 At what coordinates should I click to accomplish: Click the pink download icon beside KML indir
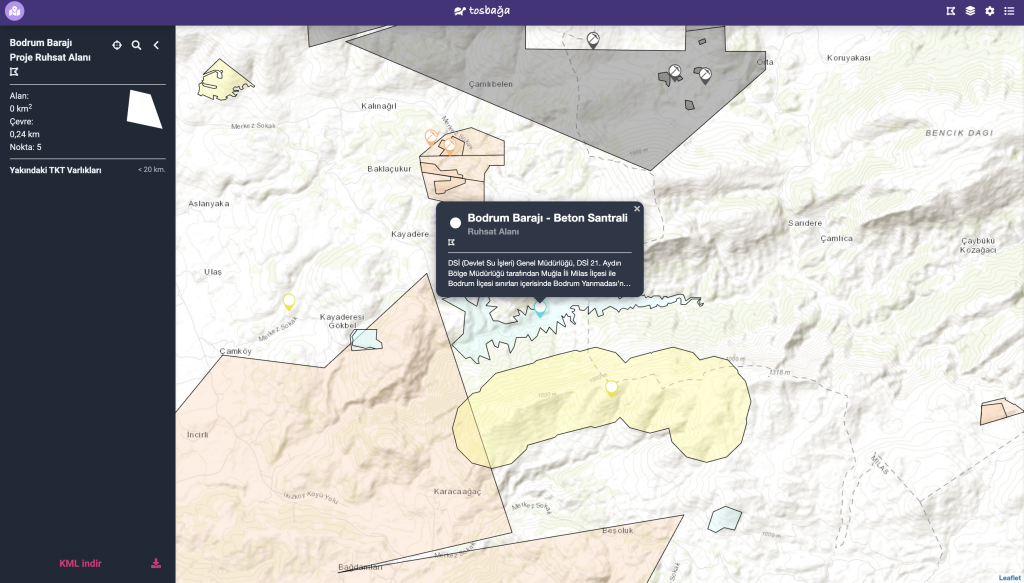(156, 563)
